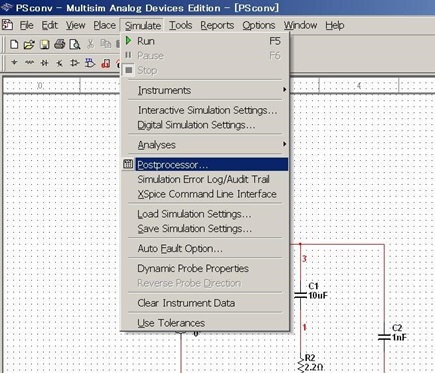Expand the Instruments submenu

[x=205, y=90]
